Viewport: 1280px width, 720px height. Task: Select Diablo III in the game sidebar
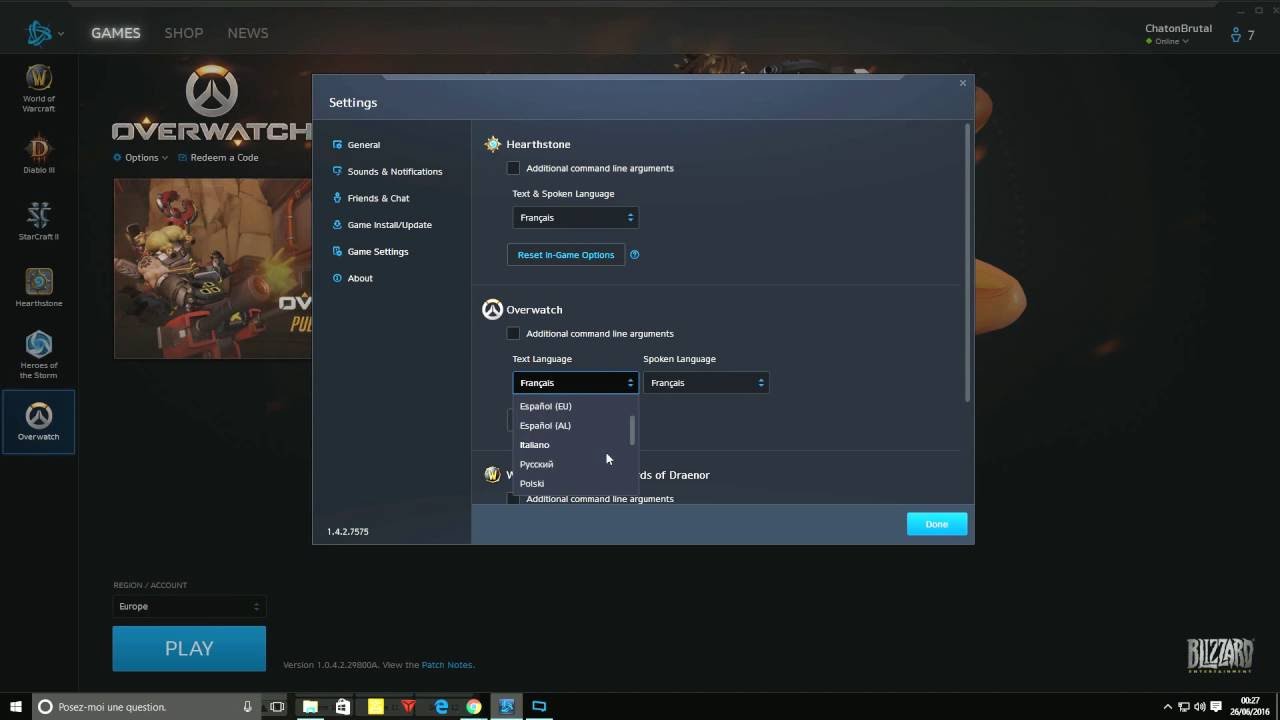tap(38, 154)
